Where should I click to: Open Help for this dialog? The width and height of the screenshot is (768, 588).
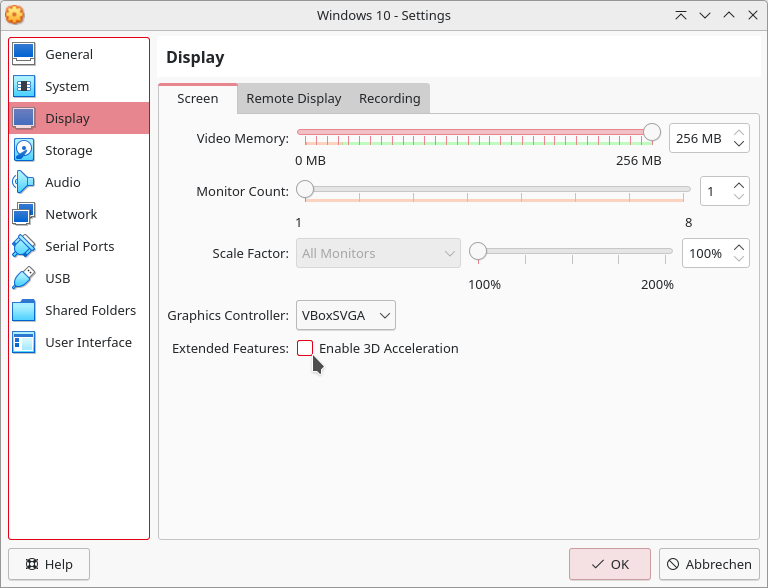[x=49, y=564]
